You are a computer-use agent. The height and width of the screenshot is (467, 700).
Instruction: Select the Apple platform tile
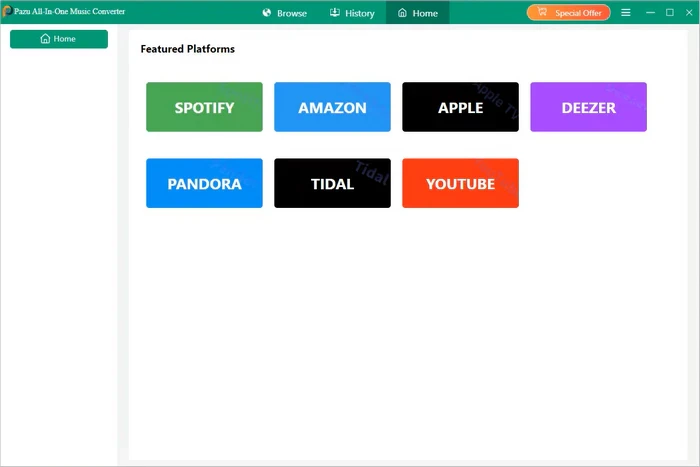coord(460,107)
